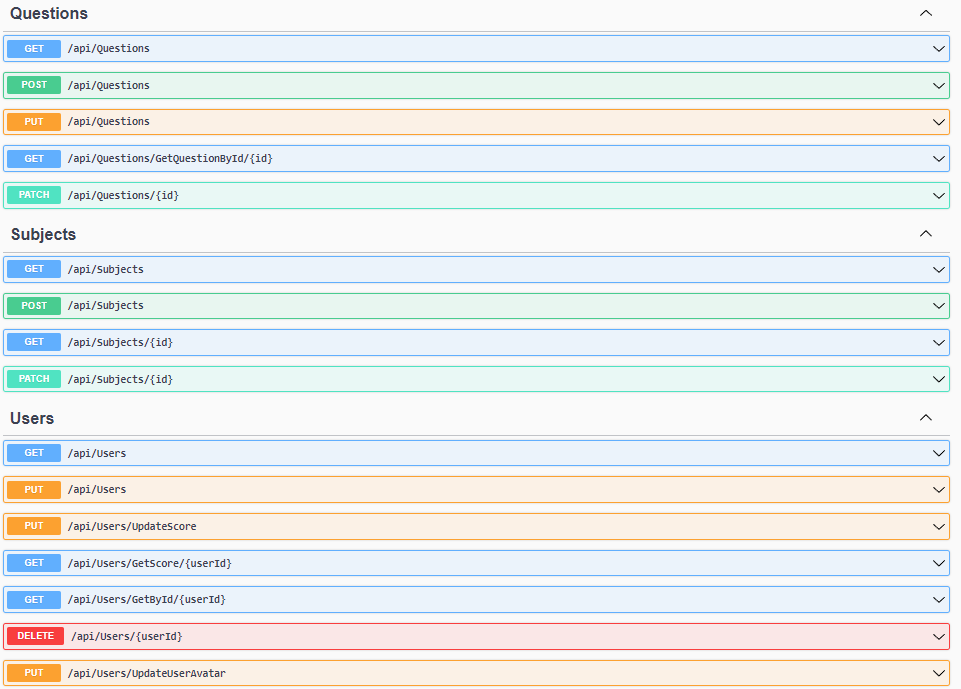Collapse the Subjects section using its chevron
The image size is (961, 689).
925,234
